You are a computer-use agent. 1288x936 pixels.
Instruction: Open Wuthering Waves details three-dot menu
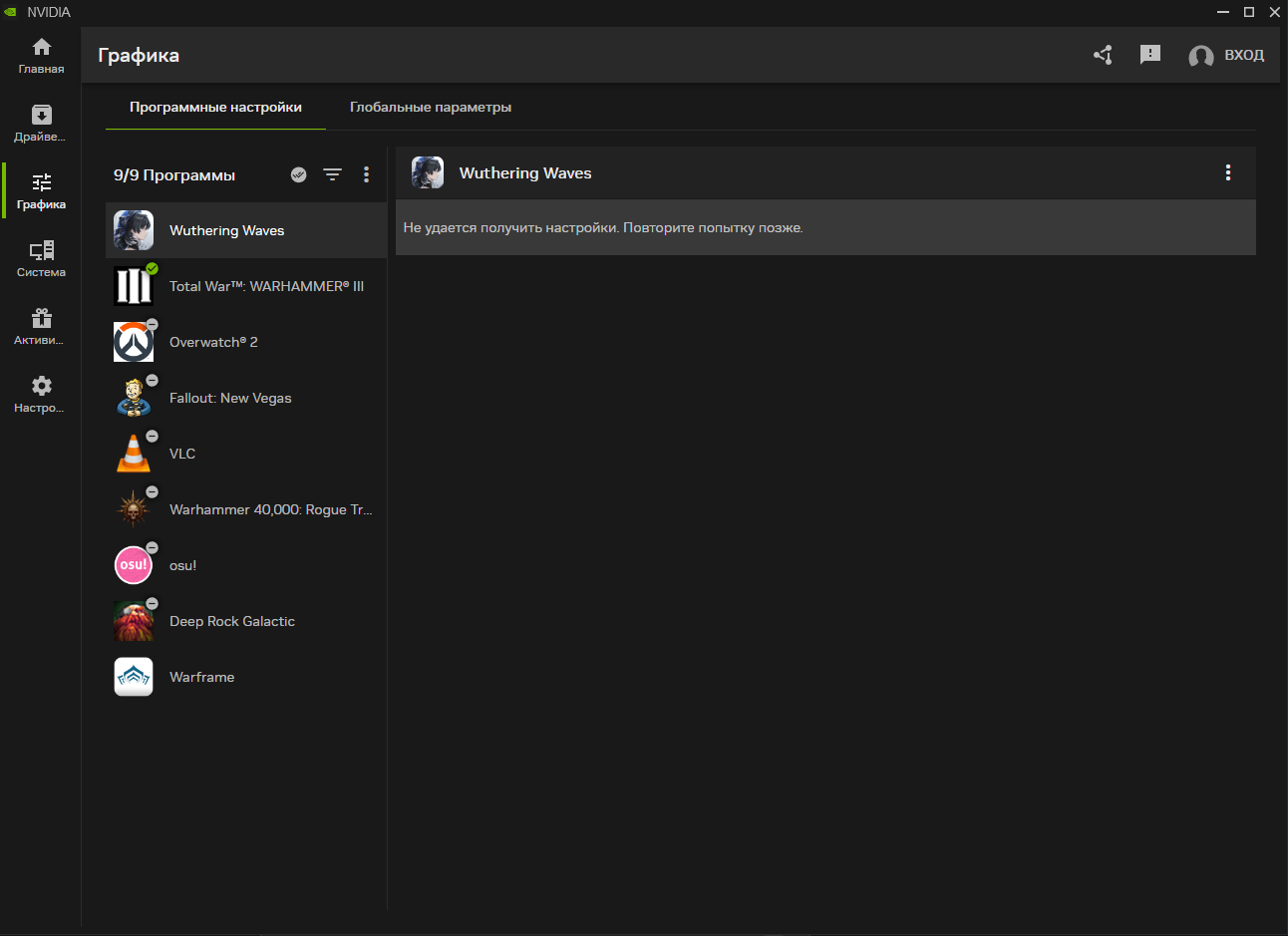pyautogui.click(x=1227, y=172)
